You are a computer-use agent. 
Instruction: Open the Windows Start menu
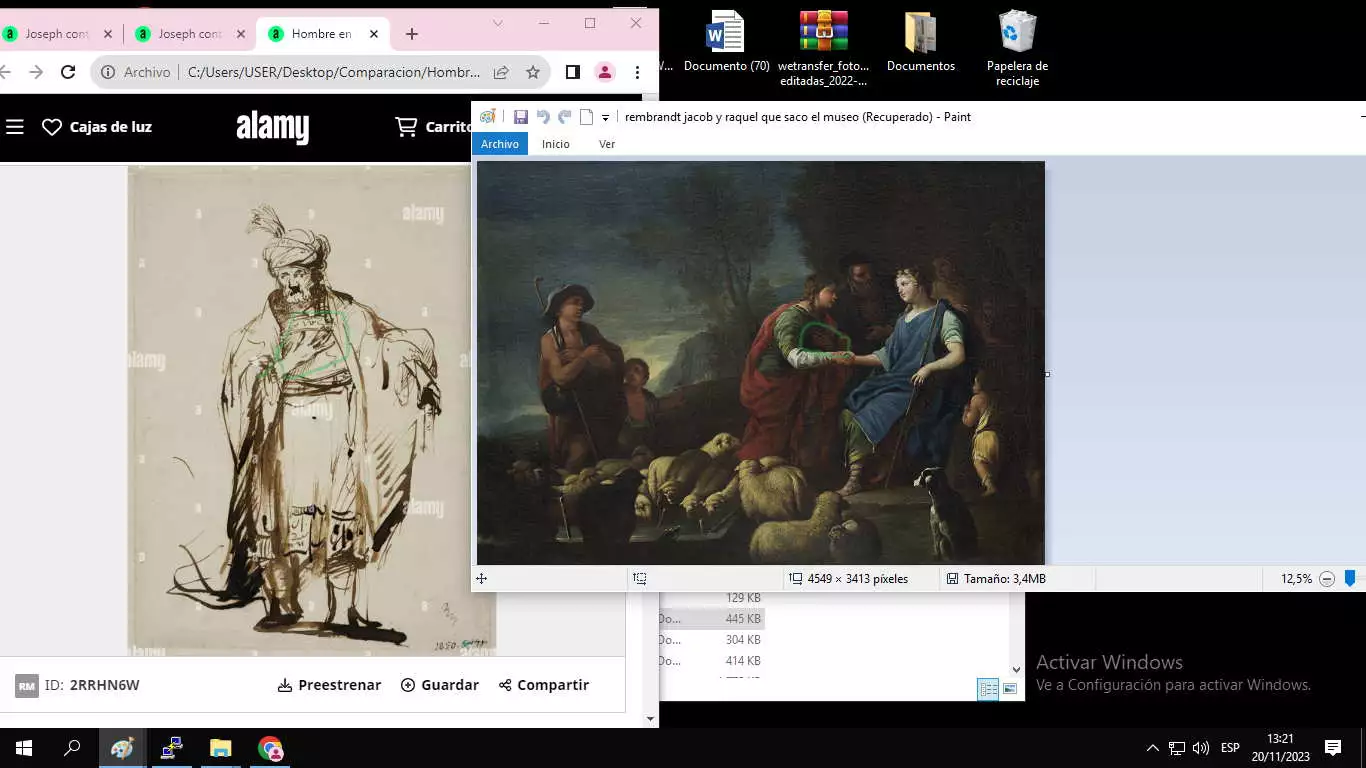24,748
